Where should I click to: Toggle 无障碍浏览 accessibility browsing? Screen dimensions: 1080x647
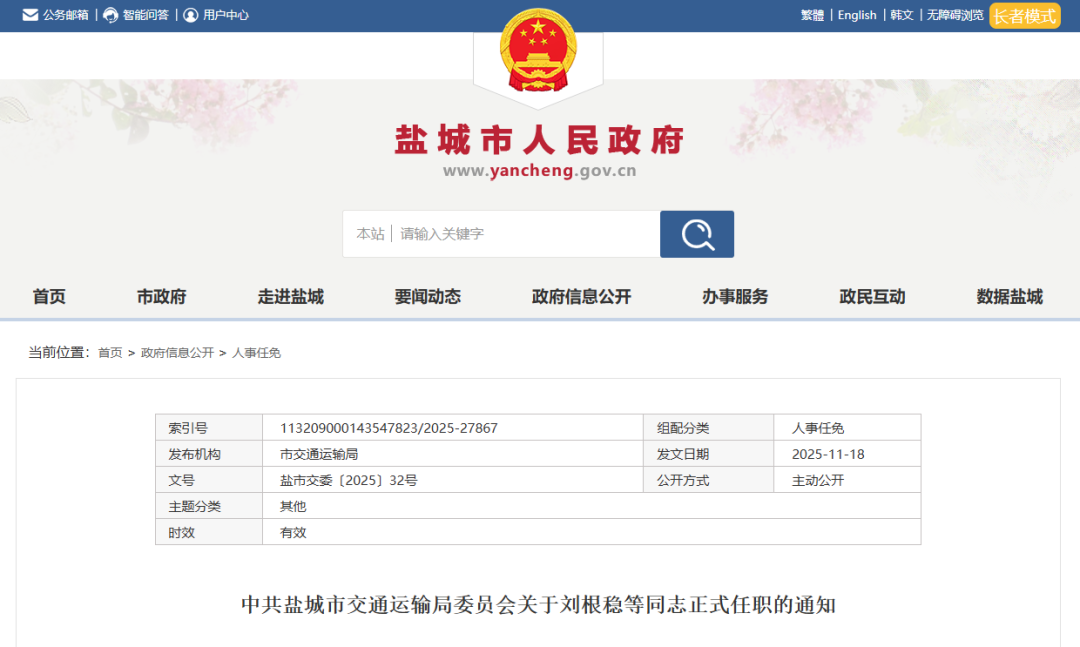coord(954,15)
